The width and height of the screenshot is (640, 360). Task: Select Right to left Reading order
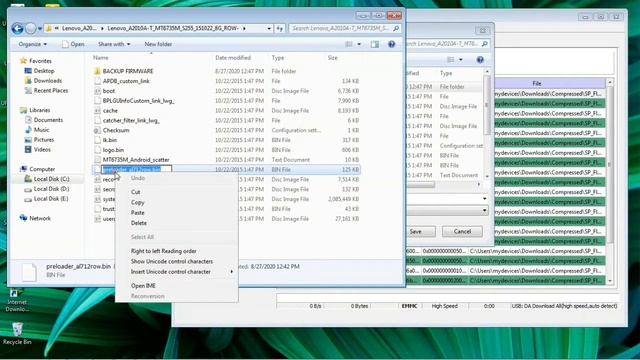164,251
